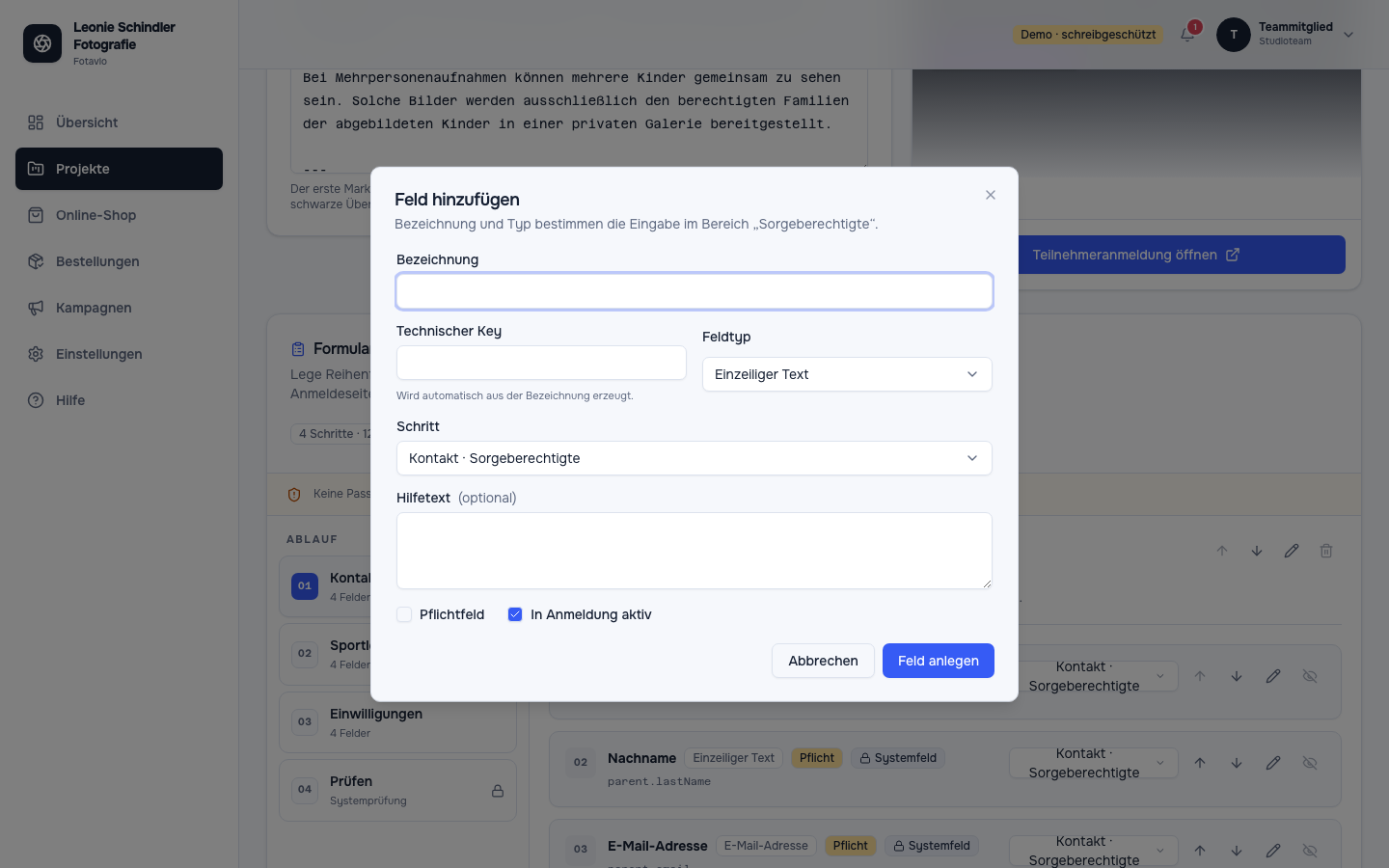Edit the E-Mail-Adresse field with the pencil
The image size is (1389, 868).
tap(1273, 851)
